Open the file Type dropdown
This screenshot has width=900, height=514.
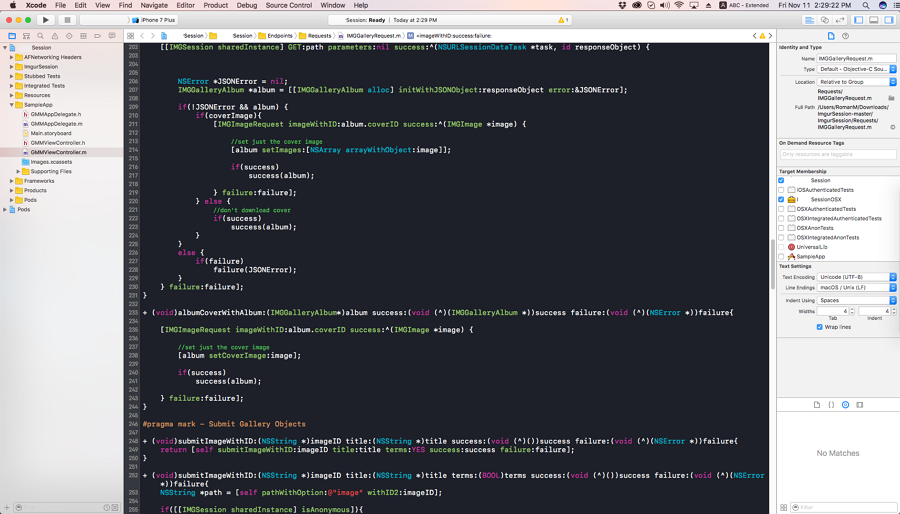click(856, 69)
